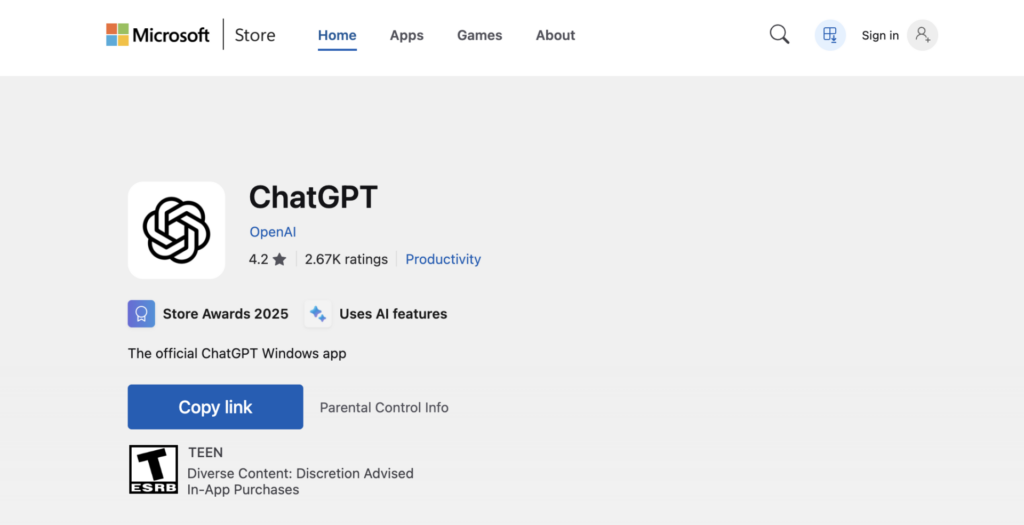The height and width of the screenshot is (525, 1024).
Task: Click the star icon beside 4.2 rating
Action: pyautogui.click(x=279, y=260)
